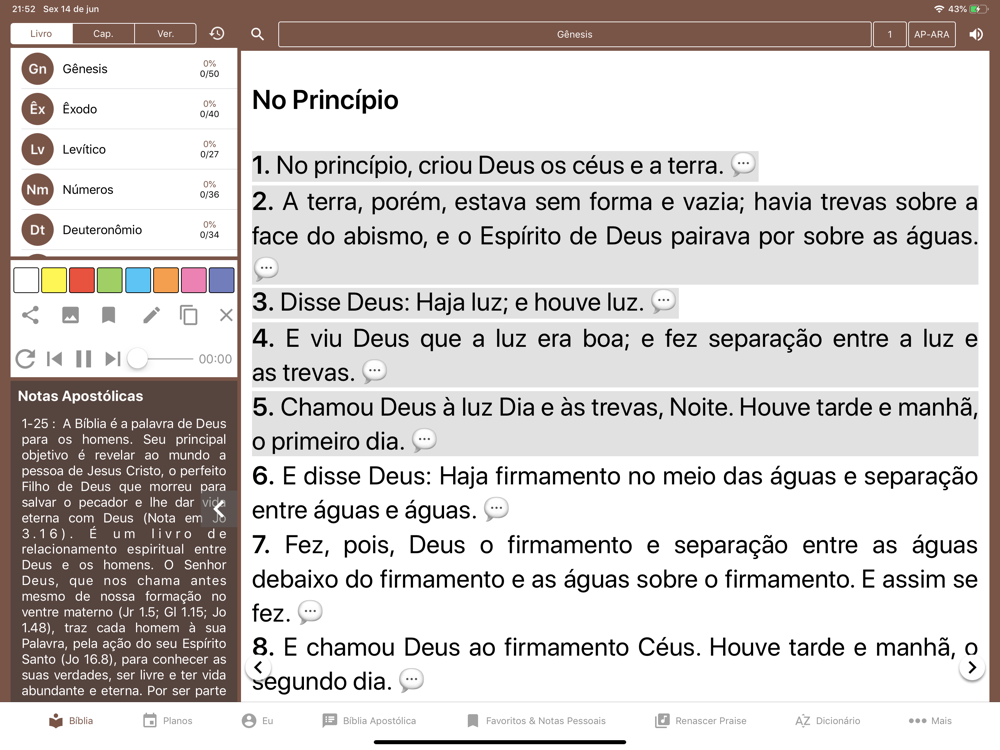Select verse 6 text
Image resolution: width=1000 pixels, height=750 pixels.
click(x=615, y=492)
